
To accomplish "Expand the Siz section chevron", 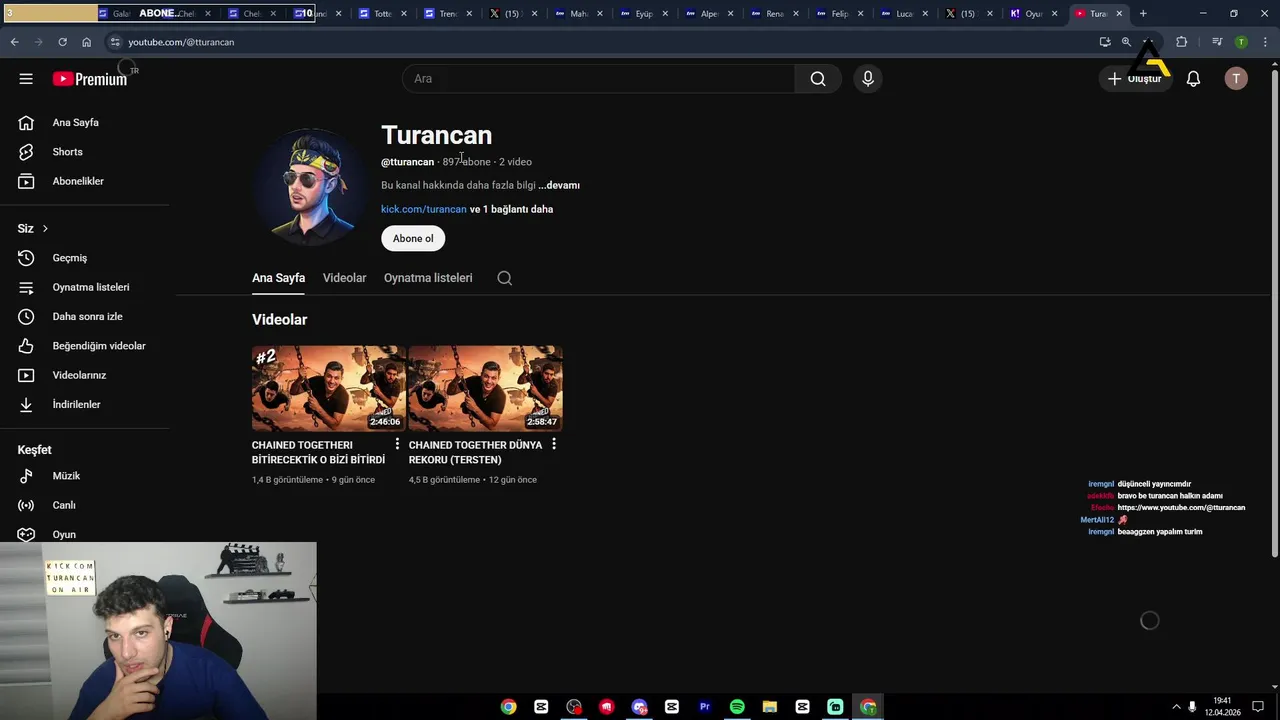I will (x=45, y=229).
